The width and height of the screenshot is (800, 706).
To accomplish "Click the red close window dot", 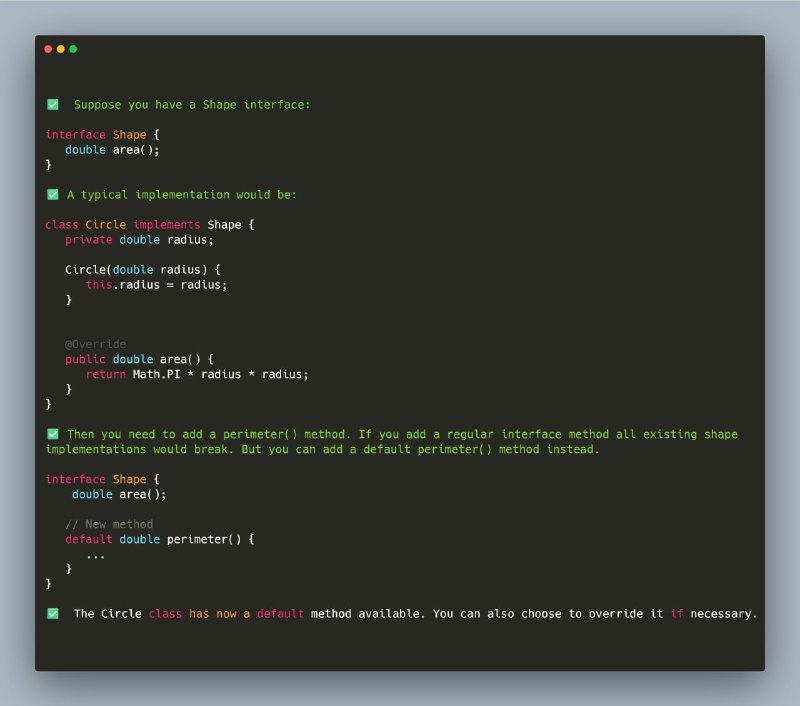I will click(x=48, y=49).
